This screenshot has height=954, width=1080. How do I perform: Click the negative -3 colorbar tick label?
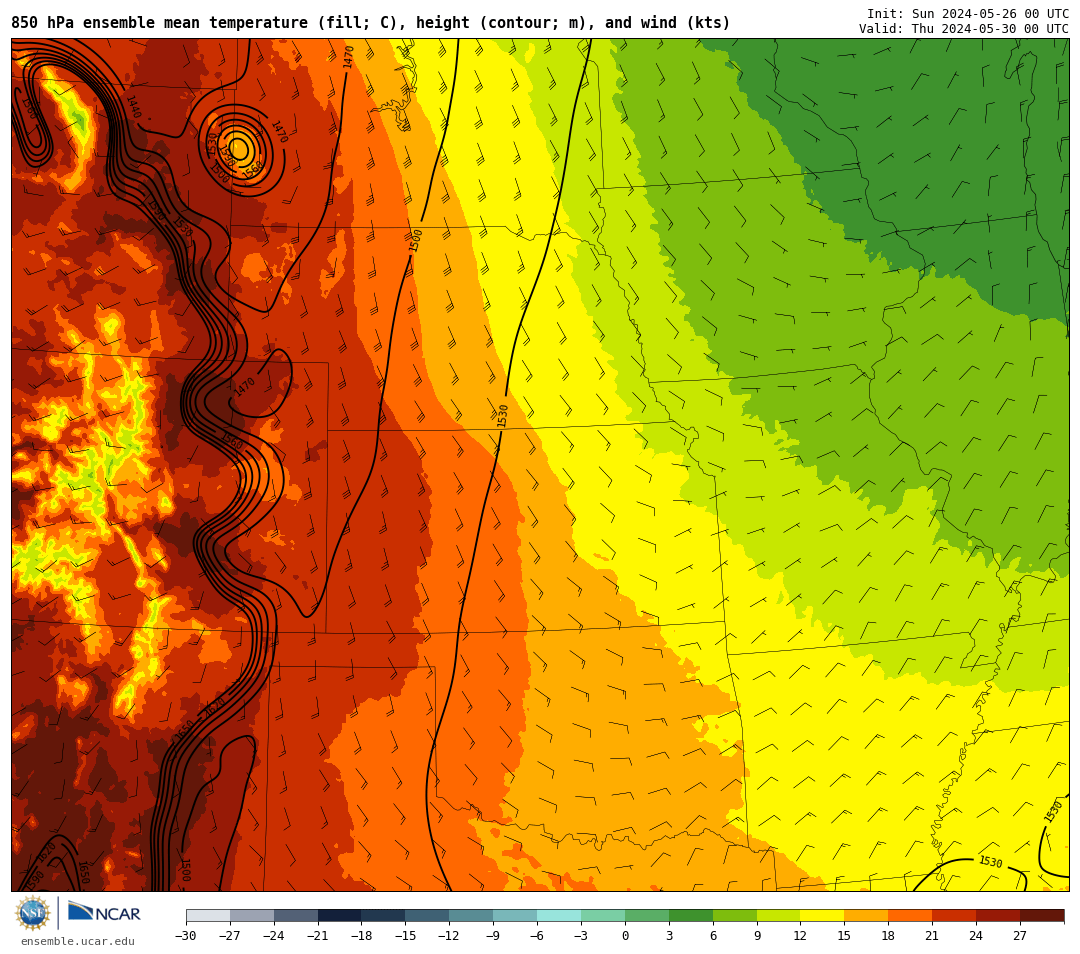(581, 935)
